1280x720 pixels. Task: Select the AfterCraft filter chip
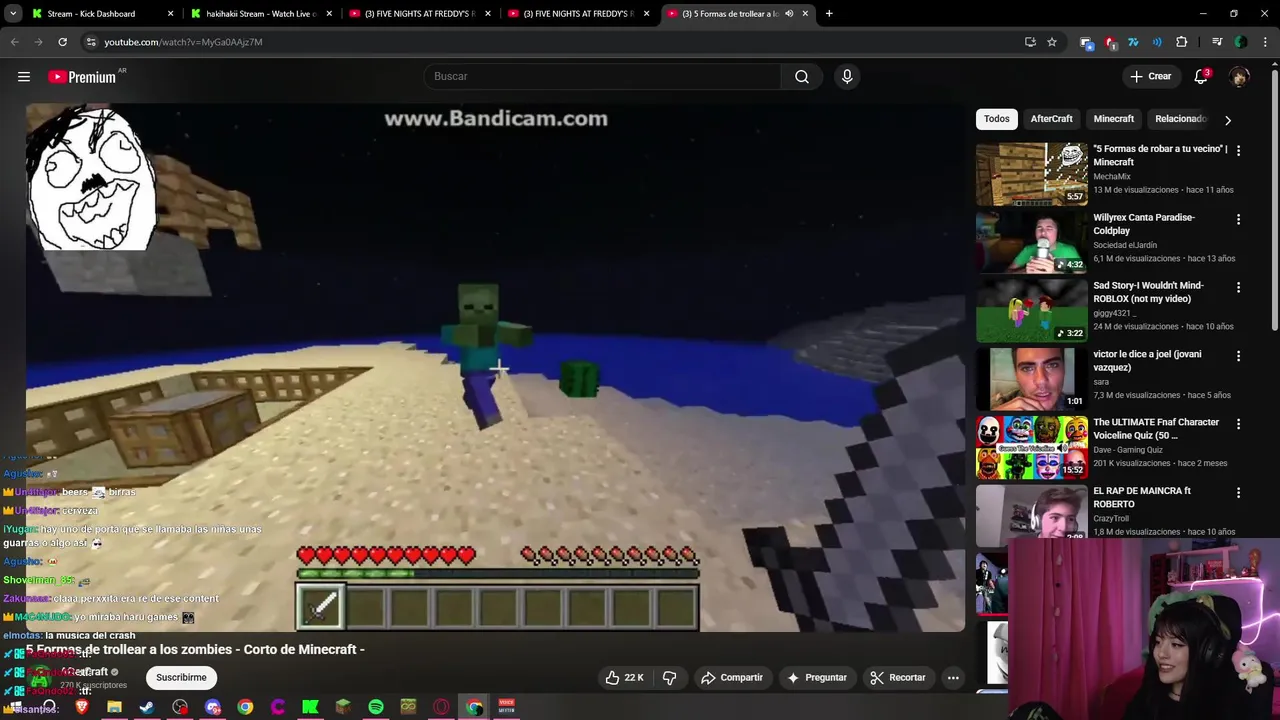(1052, 119)
